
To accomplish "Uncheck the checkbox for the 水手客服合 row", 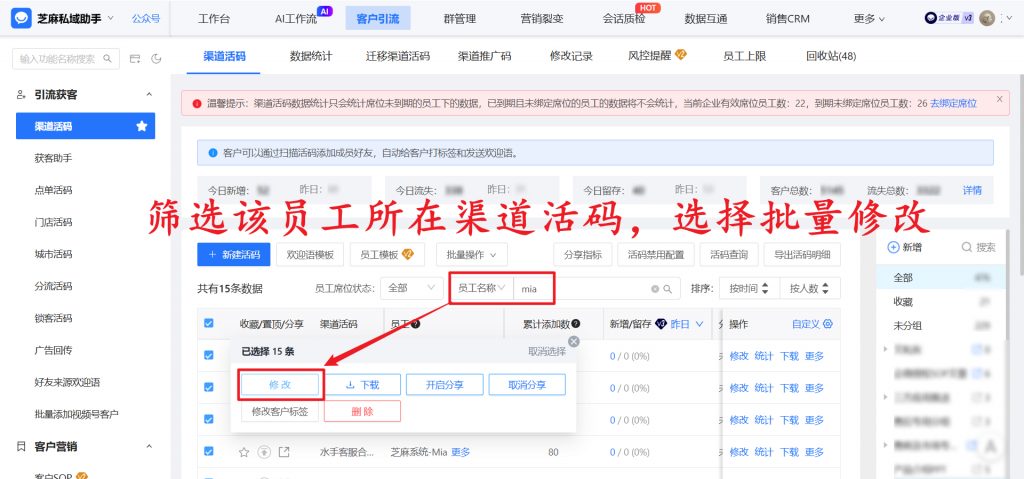I will 209,451.
